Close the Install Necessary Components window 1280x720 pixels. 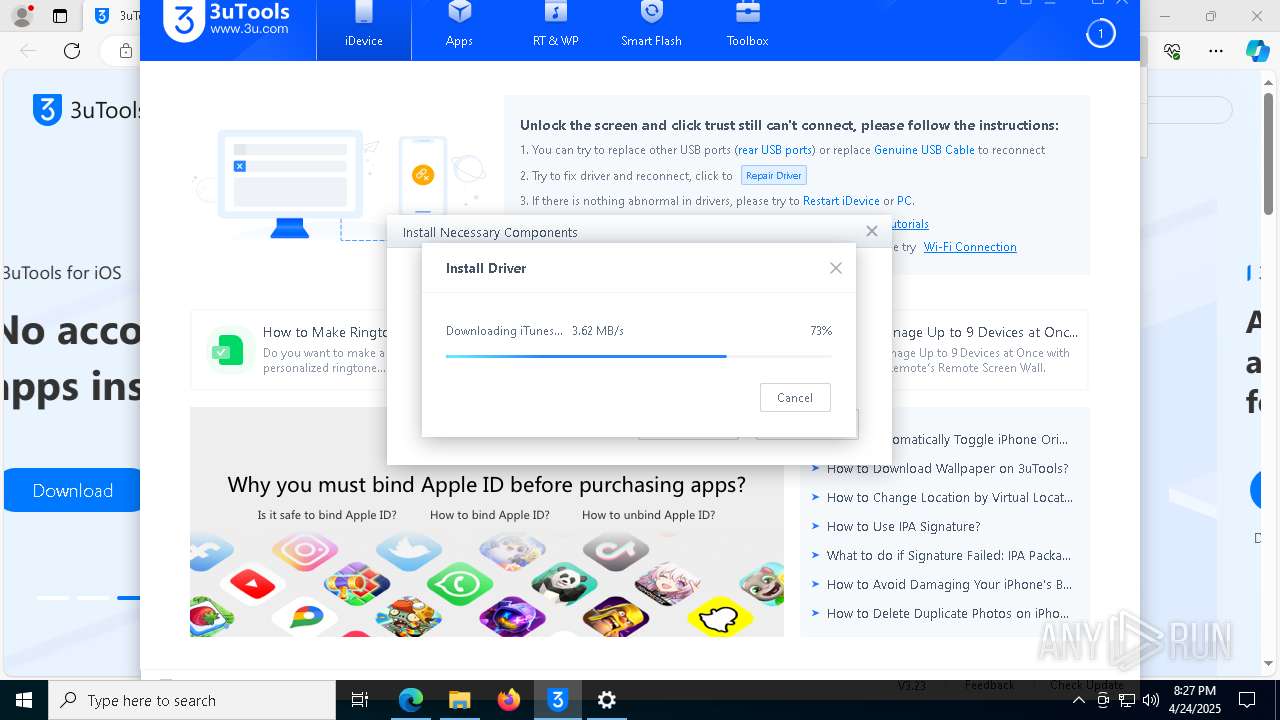[x=872, y=231]
